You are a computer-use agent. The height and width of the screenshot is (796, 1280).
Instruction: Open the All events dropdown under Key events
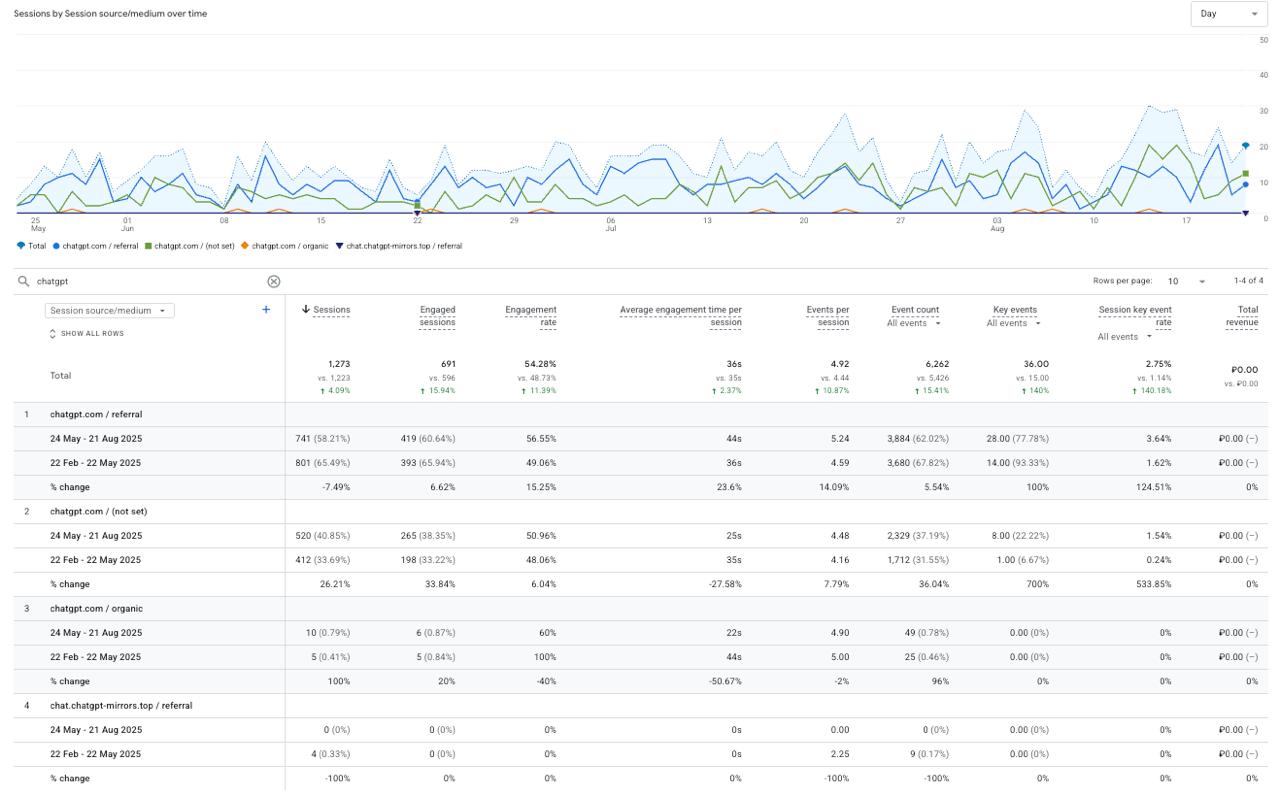click(x=1014, y=324)
